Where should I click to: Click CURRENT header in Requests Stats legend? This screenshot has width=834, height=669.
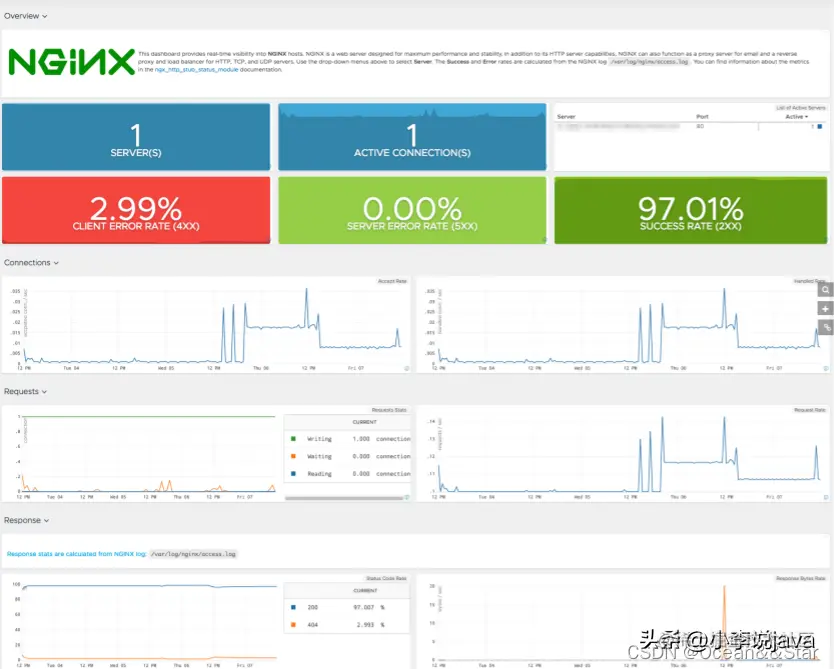click(x=364, y=422)
